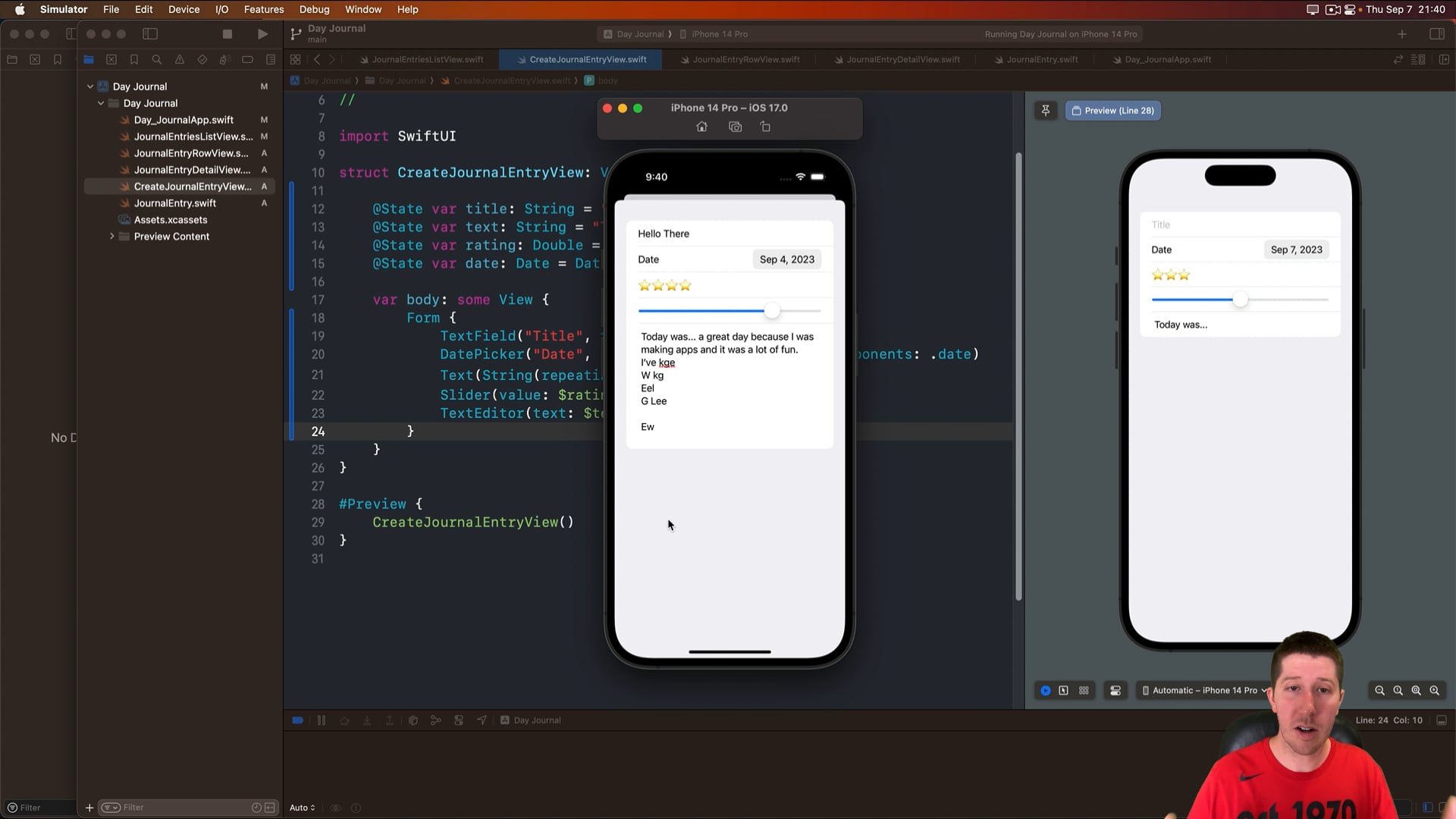Click the preview Title text field
1456x819 pixels.
(x=1240, y=224)
